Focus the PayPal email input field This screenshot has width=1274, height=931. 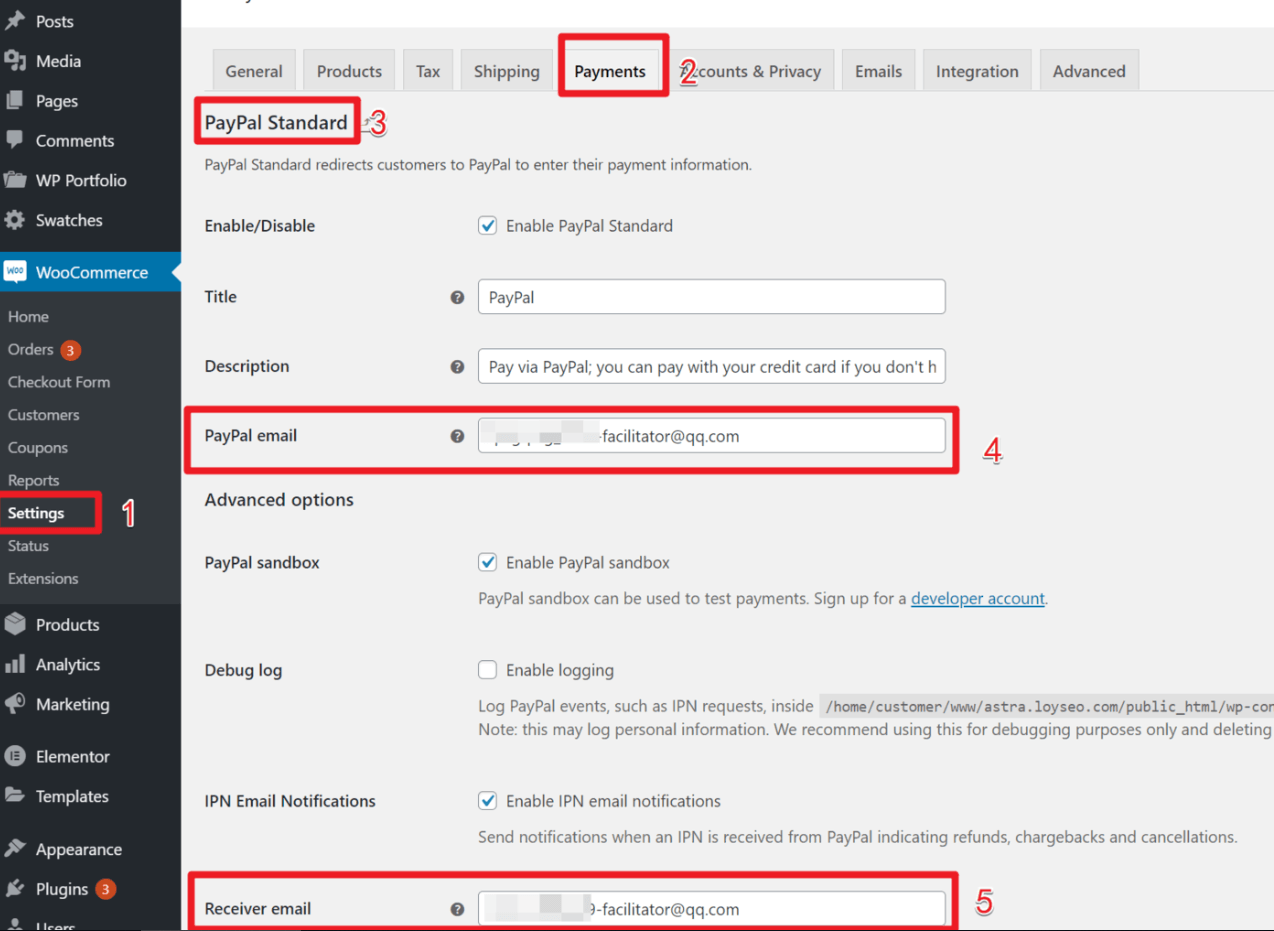click(x=712, y=436)
